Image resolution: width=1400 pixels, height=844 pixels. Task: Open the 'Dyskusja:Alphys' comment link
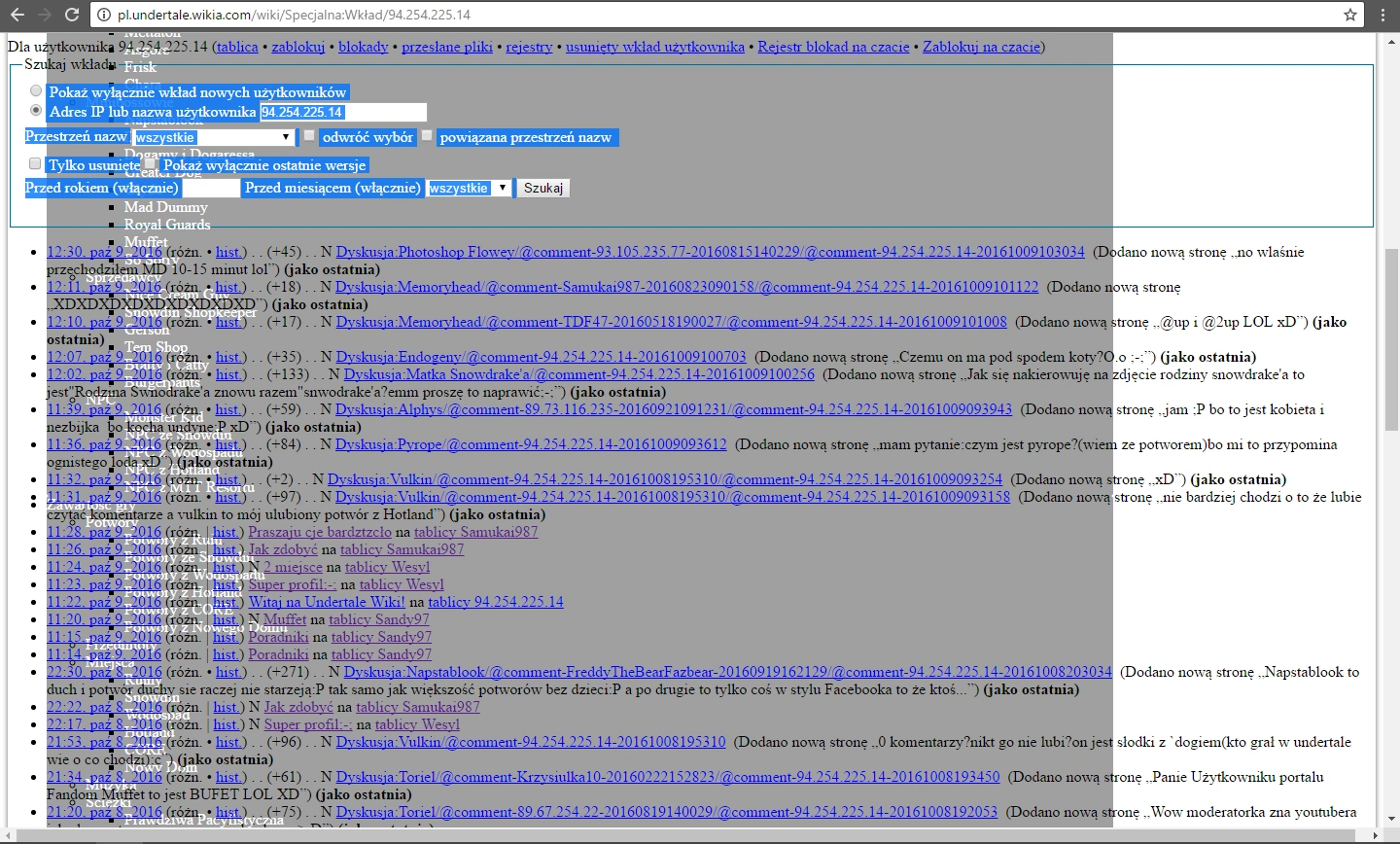point(674,409)
